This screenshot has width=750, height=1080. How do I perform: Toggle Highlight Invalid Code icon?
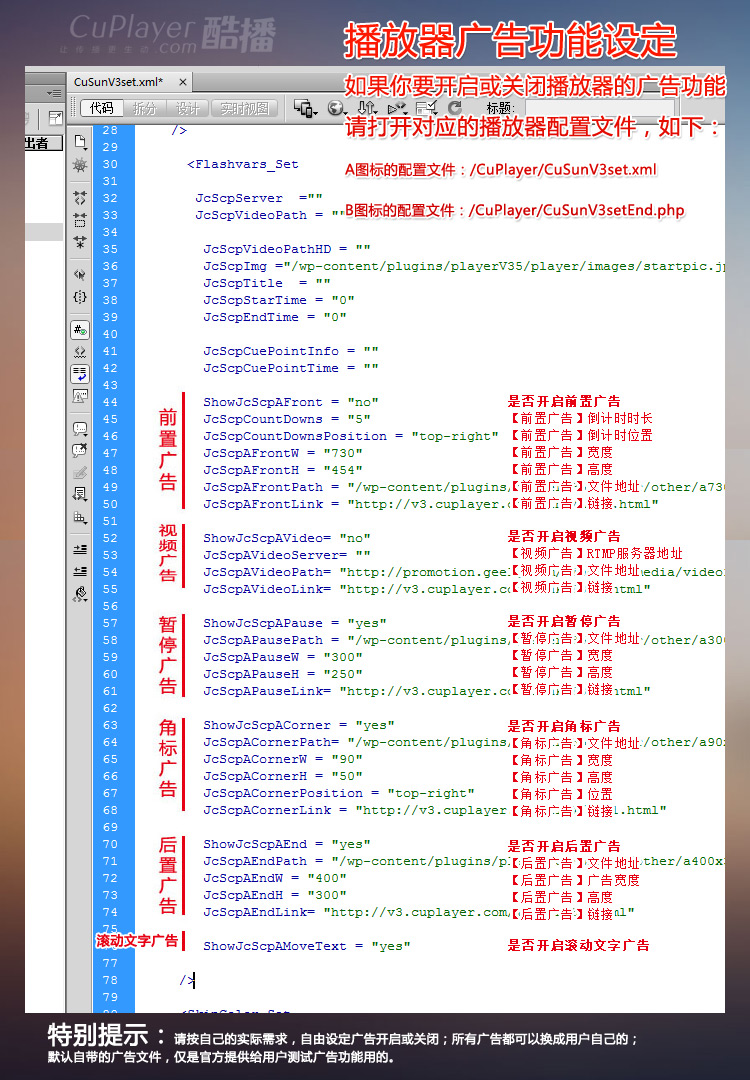coord(80,352)
